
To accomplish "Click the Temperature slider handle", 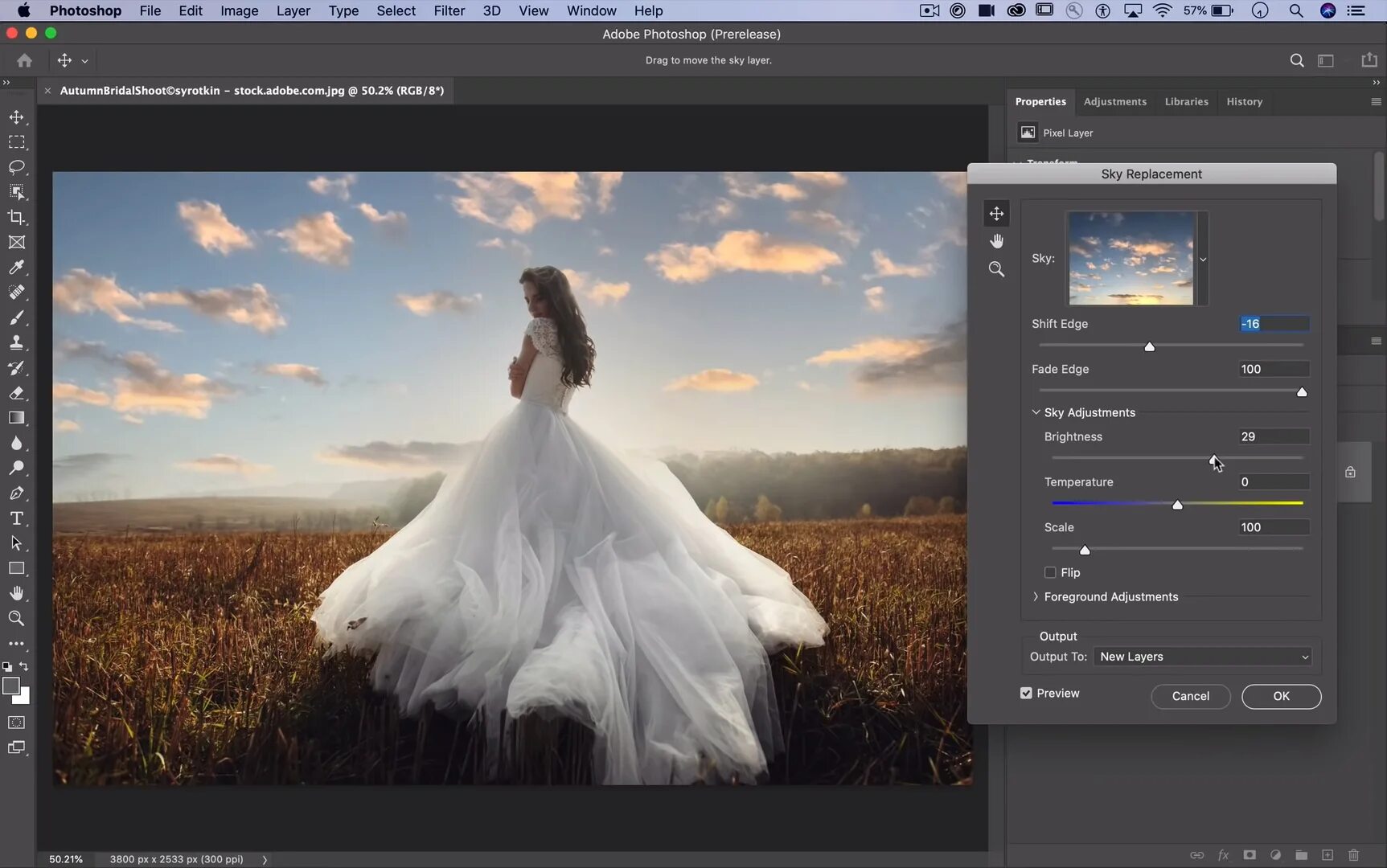I will coord(1177,505).
